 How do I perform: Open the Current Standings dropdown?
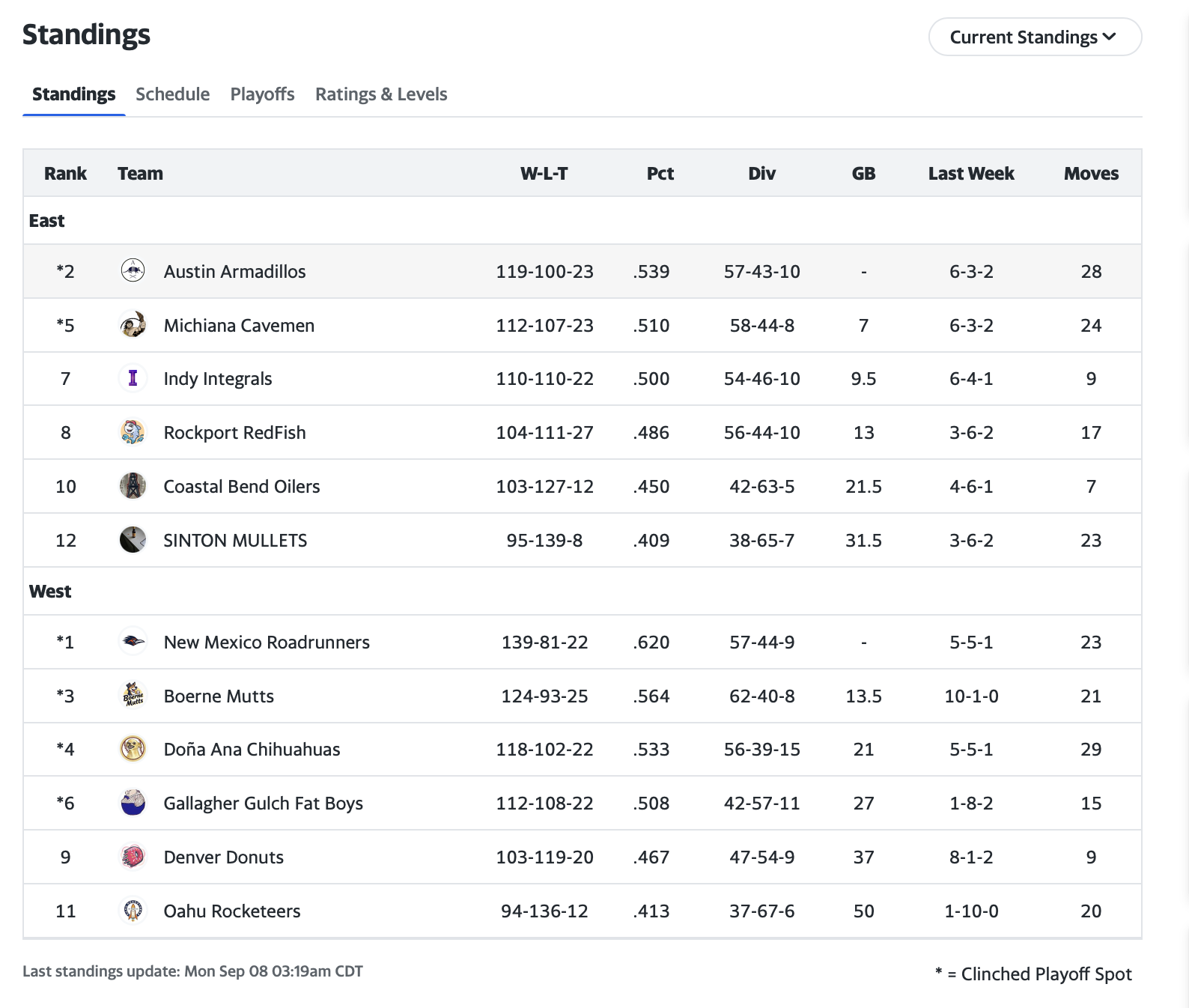click(1034, 37)
